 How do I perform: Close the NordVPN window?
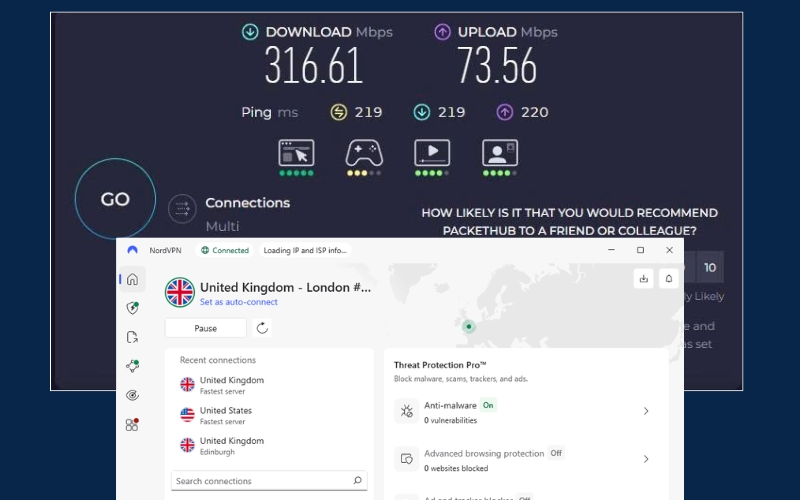coord(669,250)
